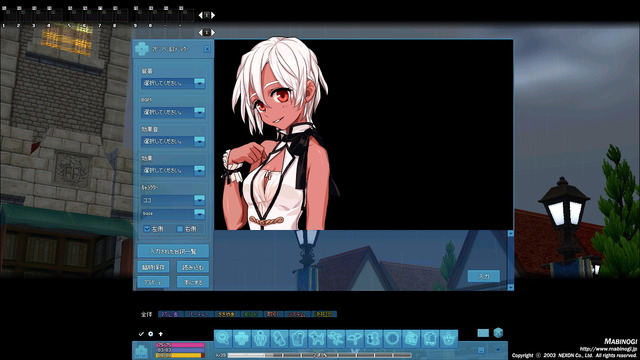640x360 pixels.
Task: Open the shirt equipment icon in the menu bar
Action: (x=298, y=338)
